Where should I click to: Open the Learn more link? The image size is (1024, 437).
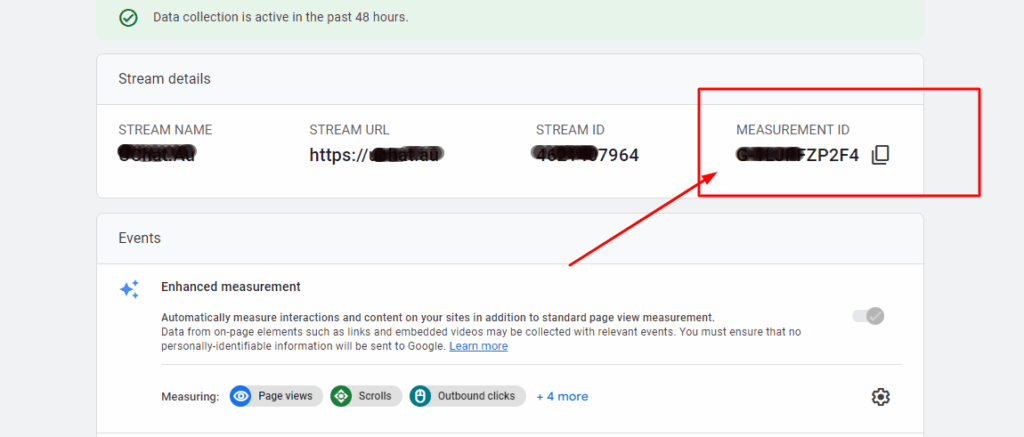[x=478, y=346]
